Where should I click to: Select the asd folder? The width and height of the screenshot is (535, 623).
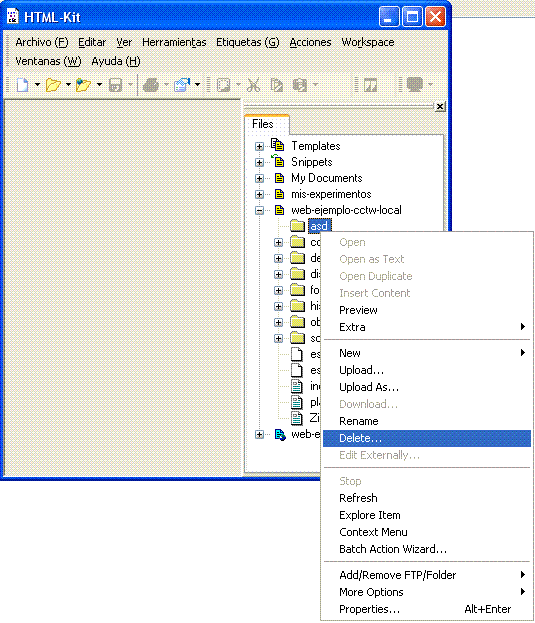pyautogui.click(x=319, y=226)
